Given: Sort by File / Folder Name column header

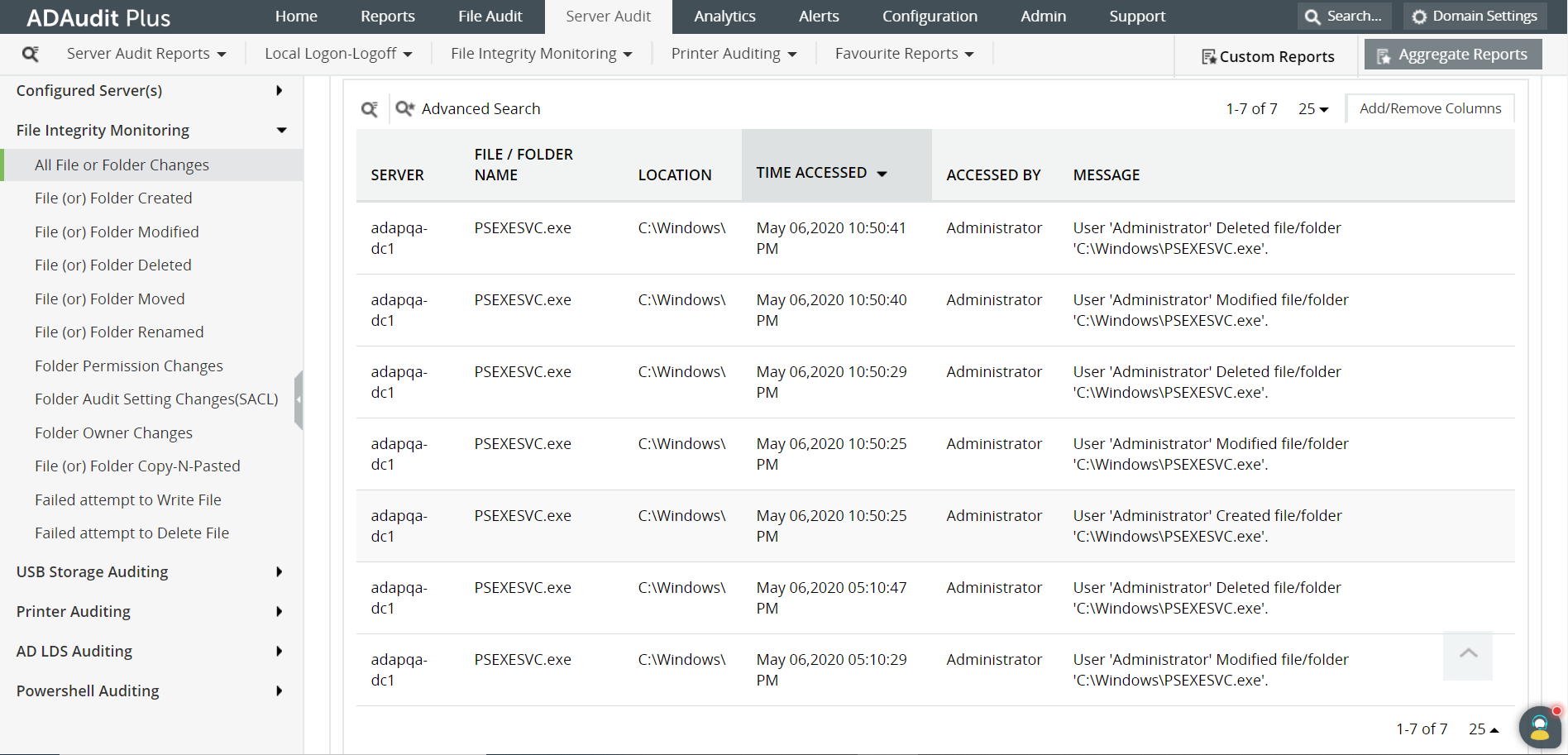Looking at the screenshot, I should (x=523, y=165).
